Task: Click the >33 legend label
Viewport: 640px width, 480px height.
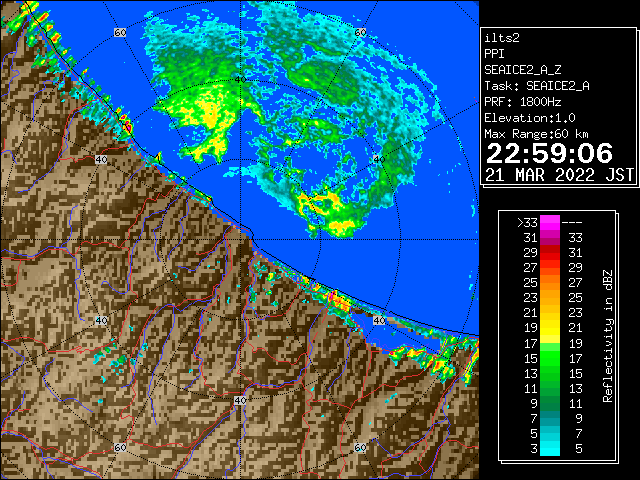Action: pos(527,223)
